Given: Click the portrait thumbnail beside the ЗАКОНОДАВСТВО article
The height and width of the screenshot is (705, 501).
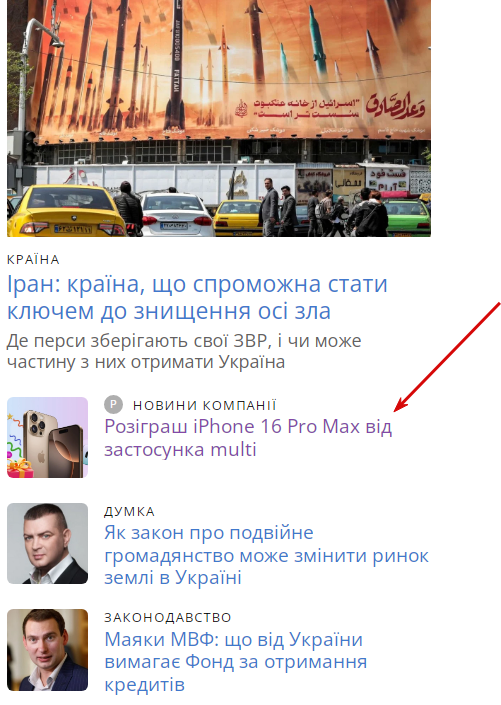Looking at the screenshot, I should click(x=47, y=650).
